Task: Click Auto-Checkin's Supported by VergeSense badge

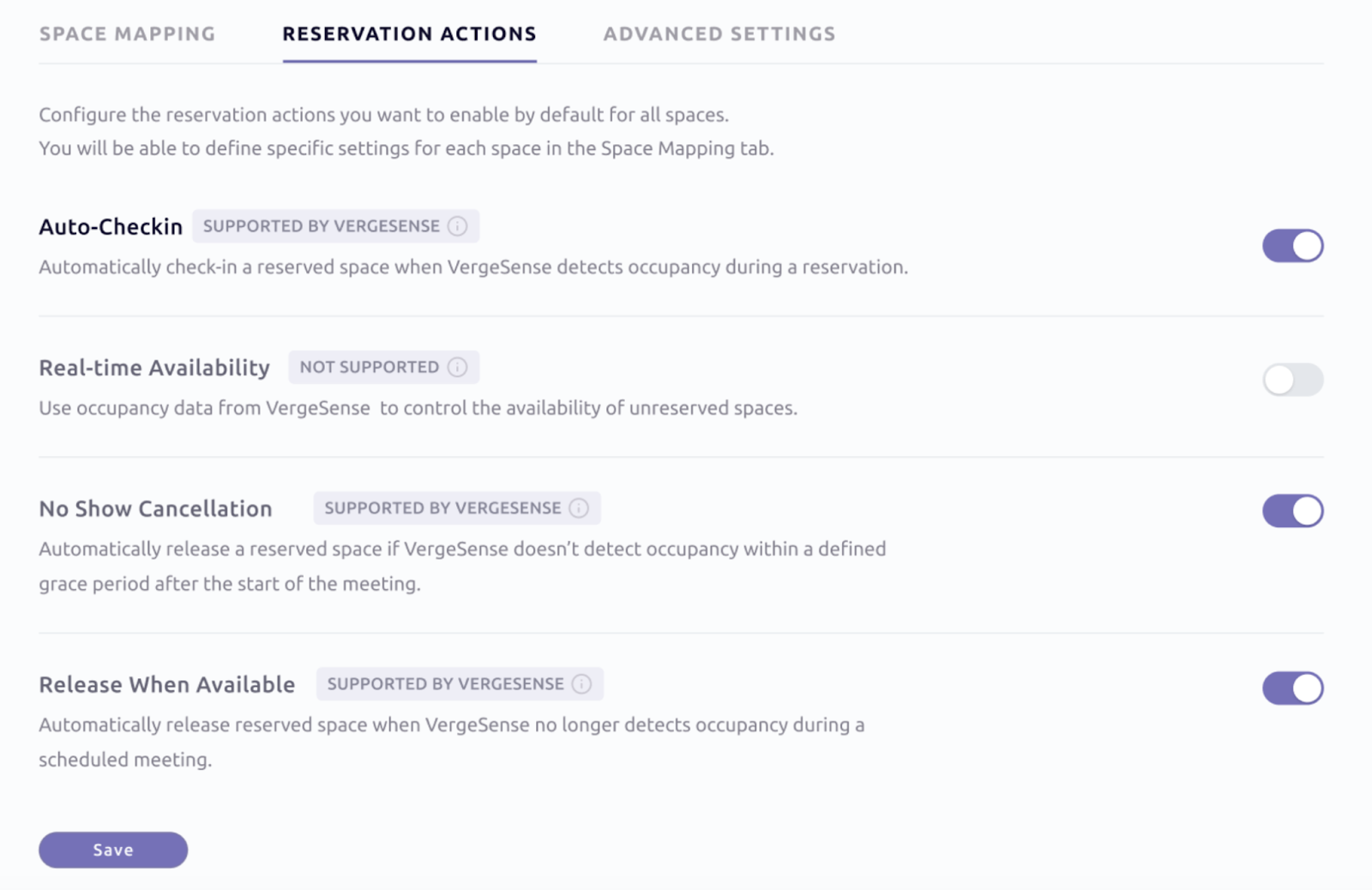Action: point(335,226)
